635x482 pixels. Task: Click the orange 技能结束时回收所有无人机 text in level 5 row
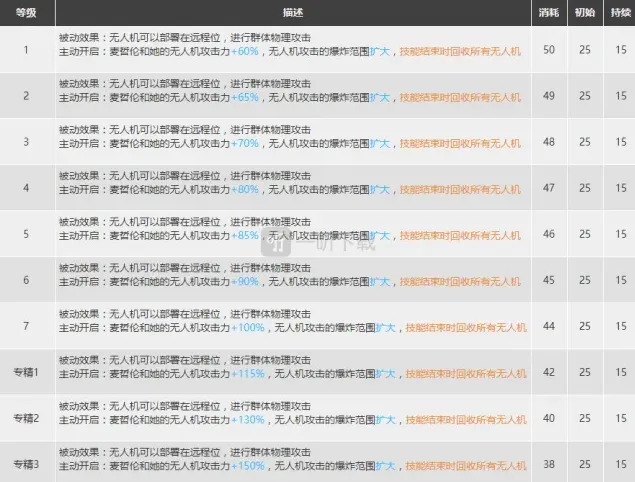[460, 235]
